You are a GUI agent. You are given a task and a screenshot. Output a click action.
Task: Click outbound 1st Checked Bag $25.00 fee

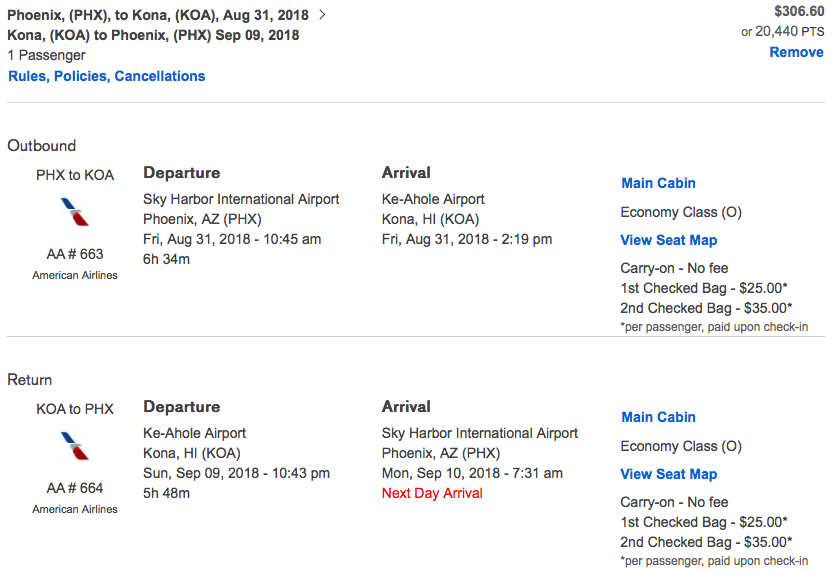[706, 288]
